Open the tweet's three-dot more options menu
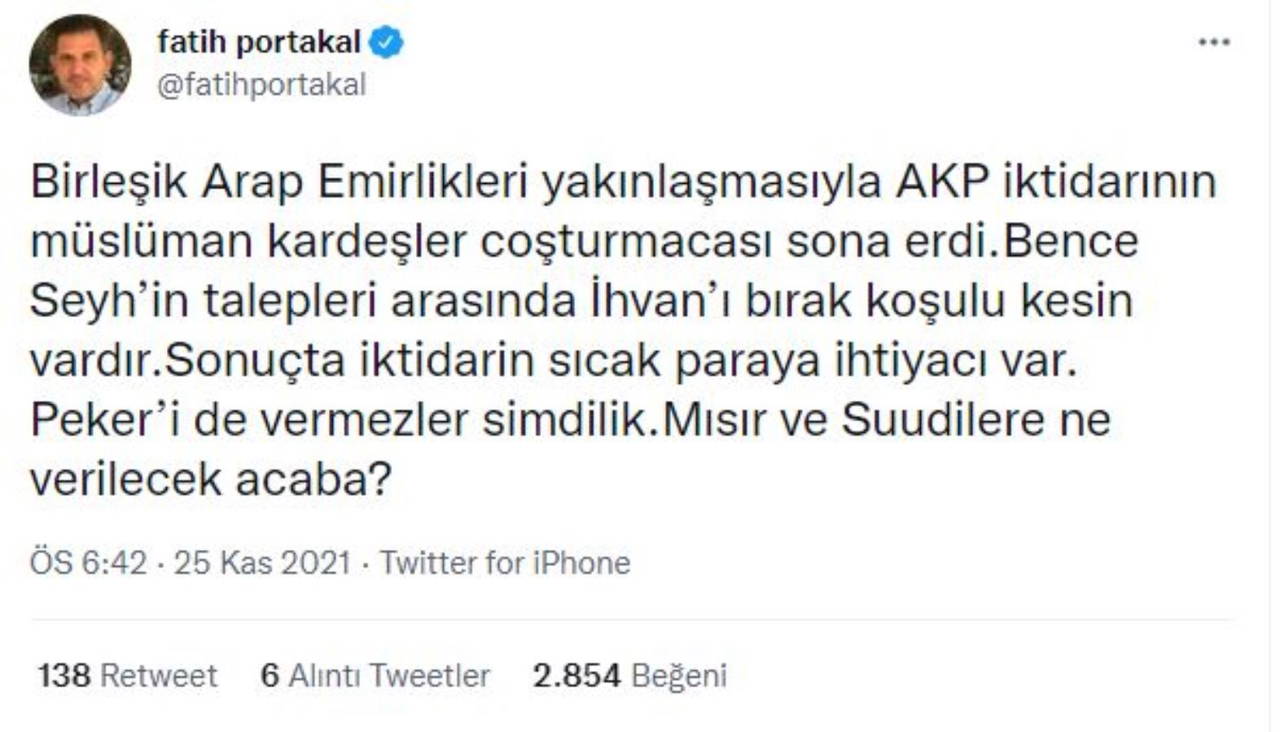1280x732 pixels. (1214, 43)
